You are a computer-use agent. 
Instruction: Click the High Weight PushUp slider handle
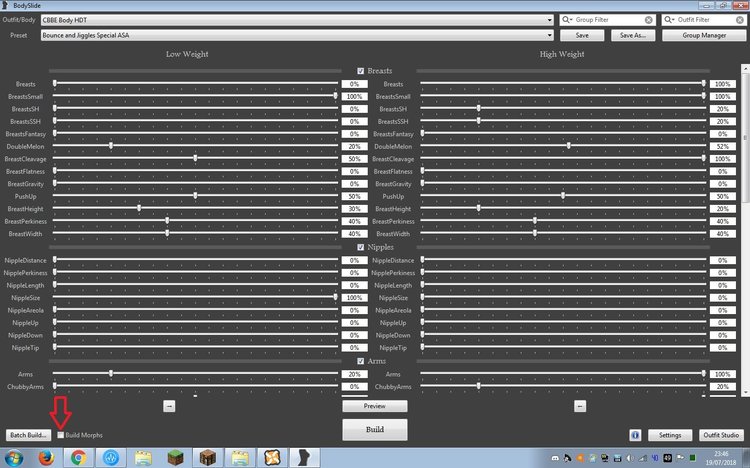[563, 195]
